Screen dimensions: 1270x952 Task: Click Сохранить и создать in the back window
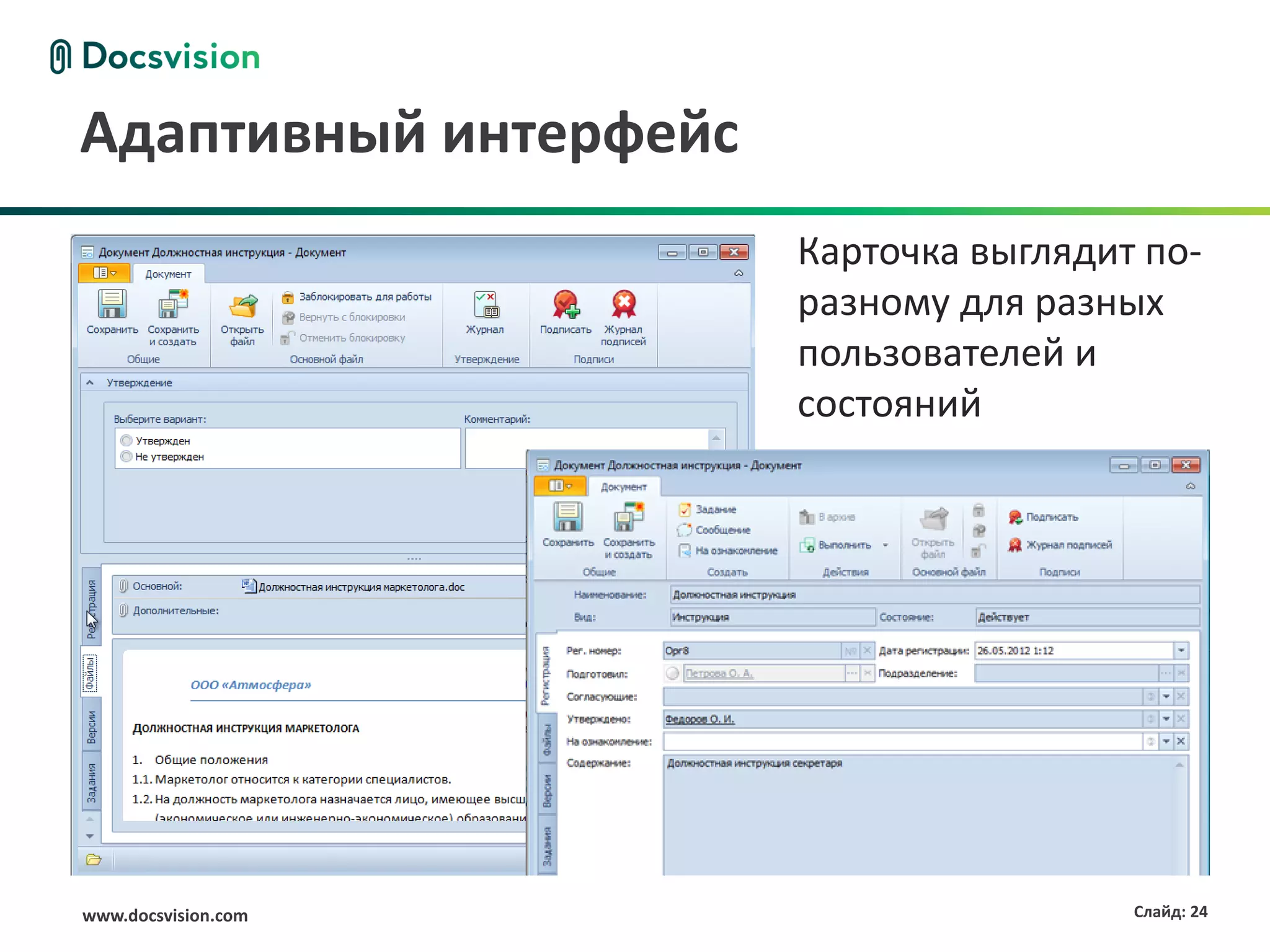[x=173, y=318]
